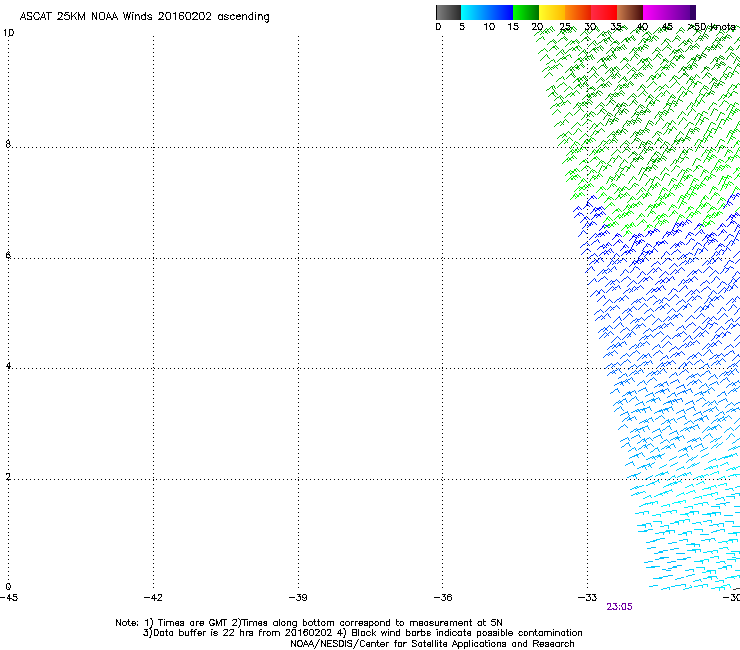Click the latitude 8 axis label
Image resolution: width=740 pixels, height=650 pixels.
pyautogui.click(x=8, y=144)
